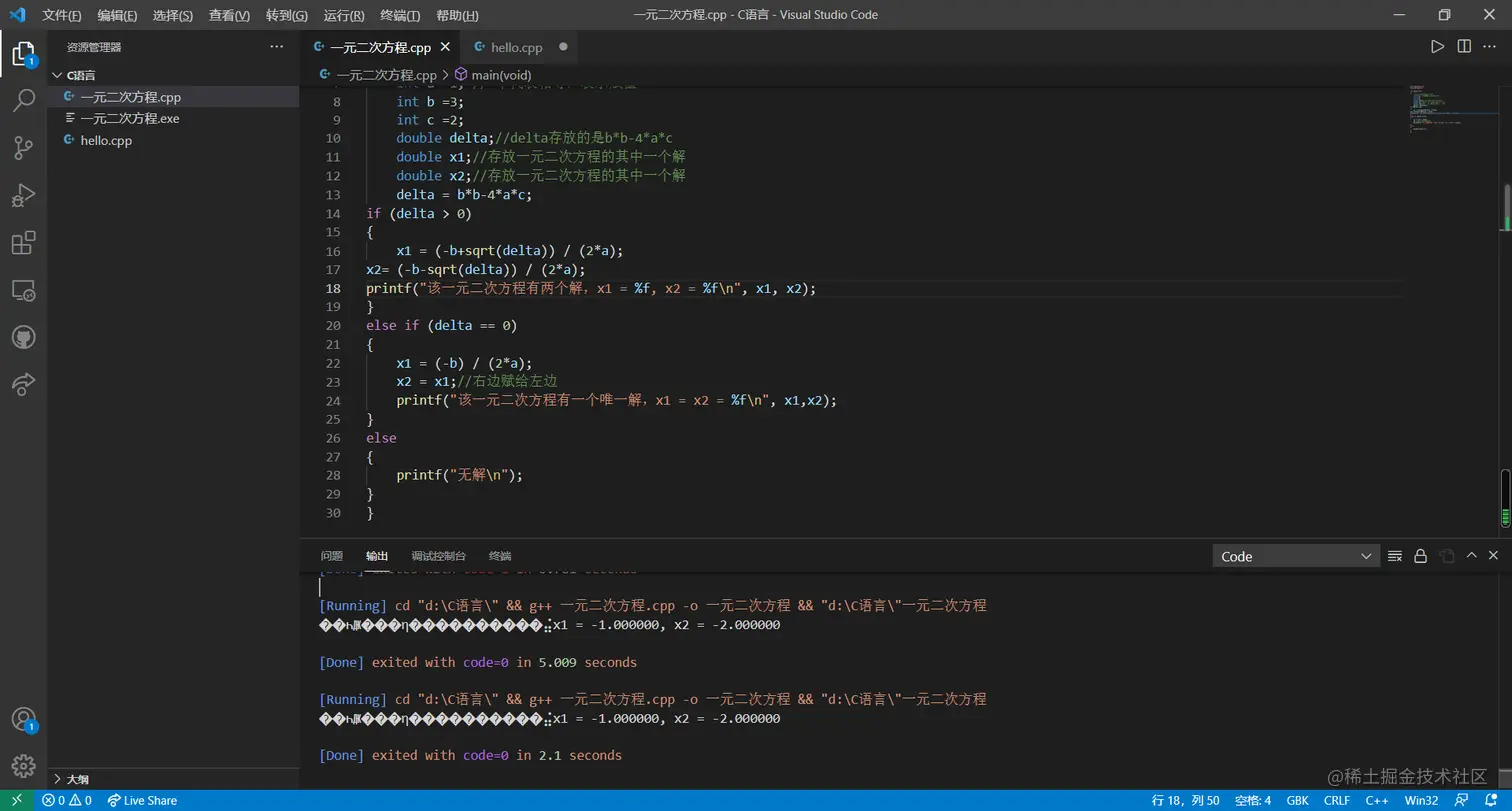
Task: Open the Accounts menu in the activity bar
Action: point(23,720)
